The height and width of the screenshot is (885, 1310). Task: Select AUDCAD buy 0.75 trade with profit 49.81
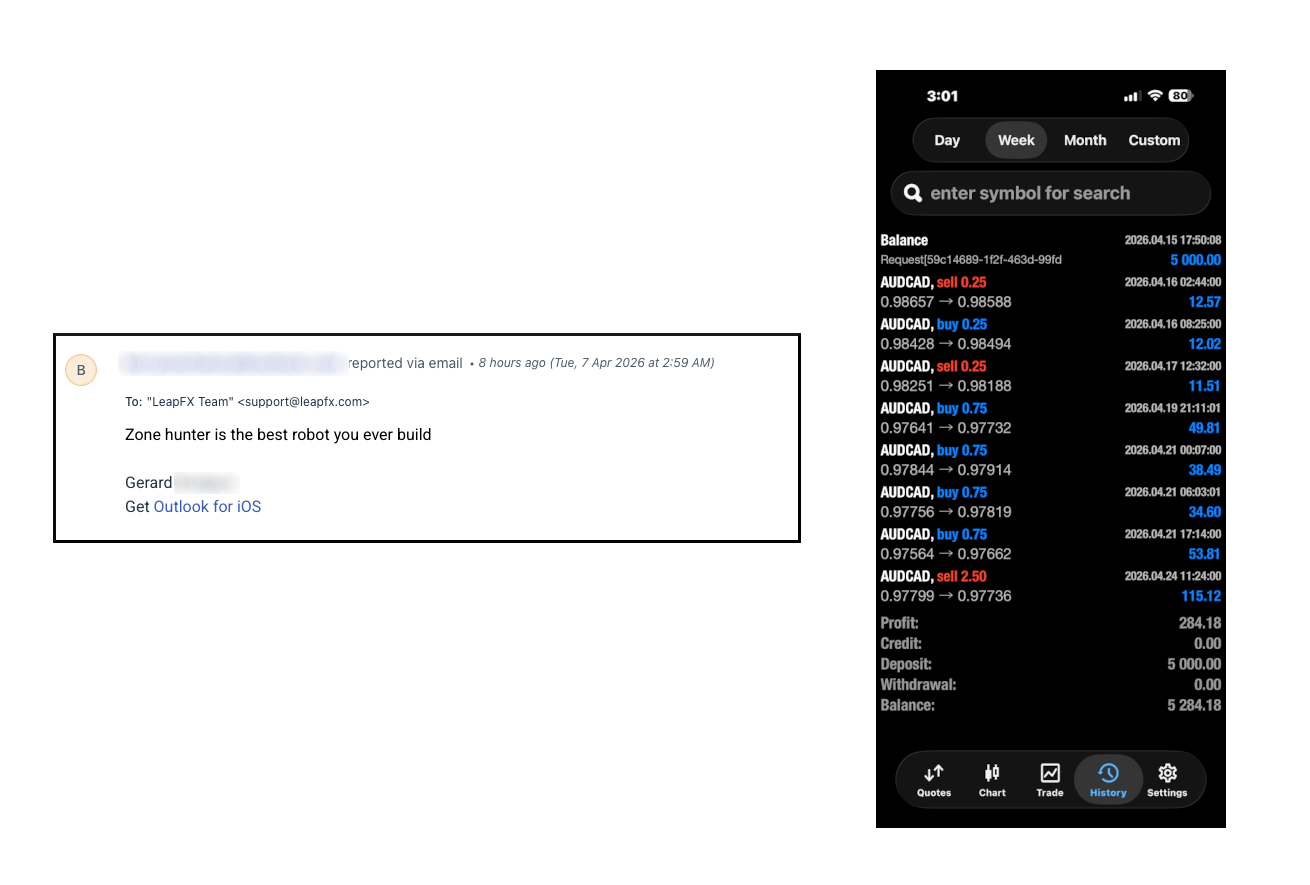point(1050,418)
